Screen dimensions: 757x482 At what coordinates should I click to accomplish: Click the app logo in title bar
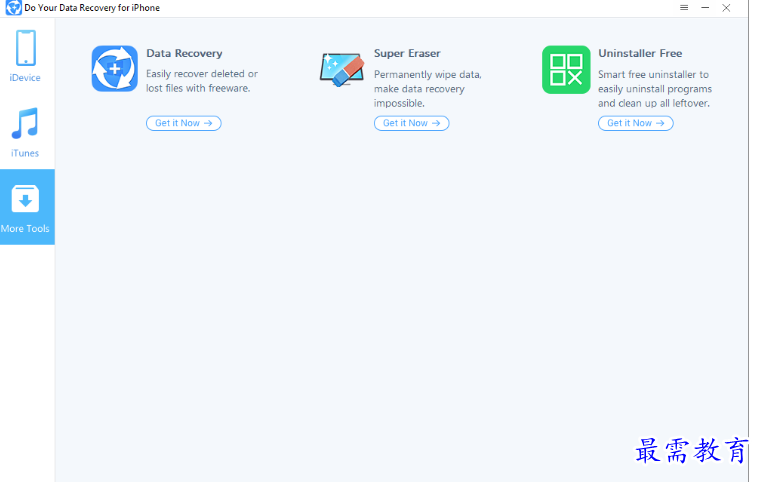point(14,8)
